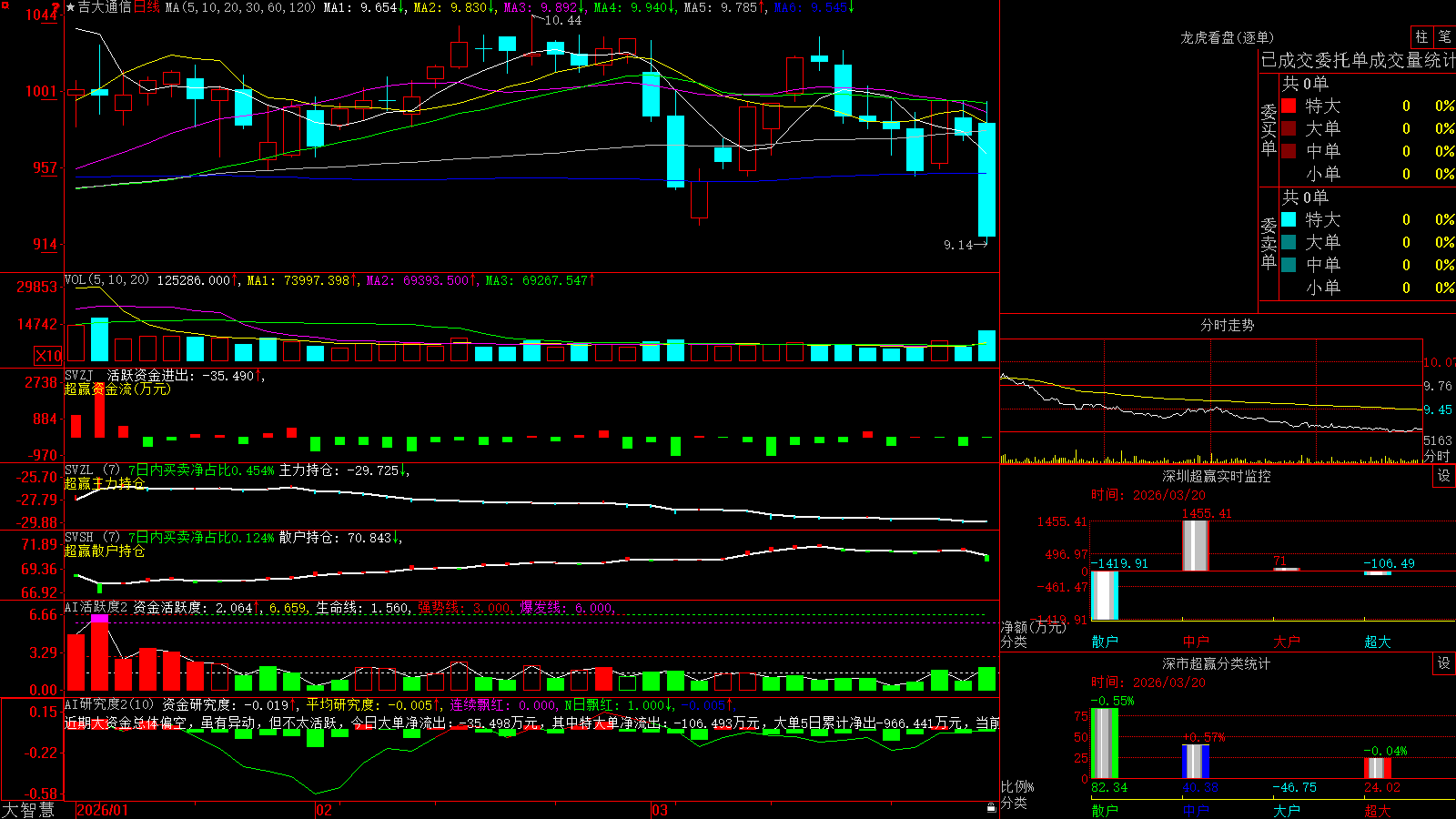Switch 龙虎看盘 to 柱 bar mode

click(1421, 37)
